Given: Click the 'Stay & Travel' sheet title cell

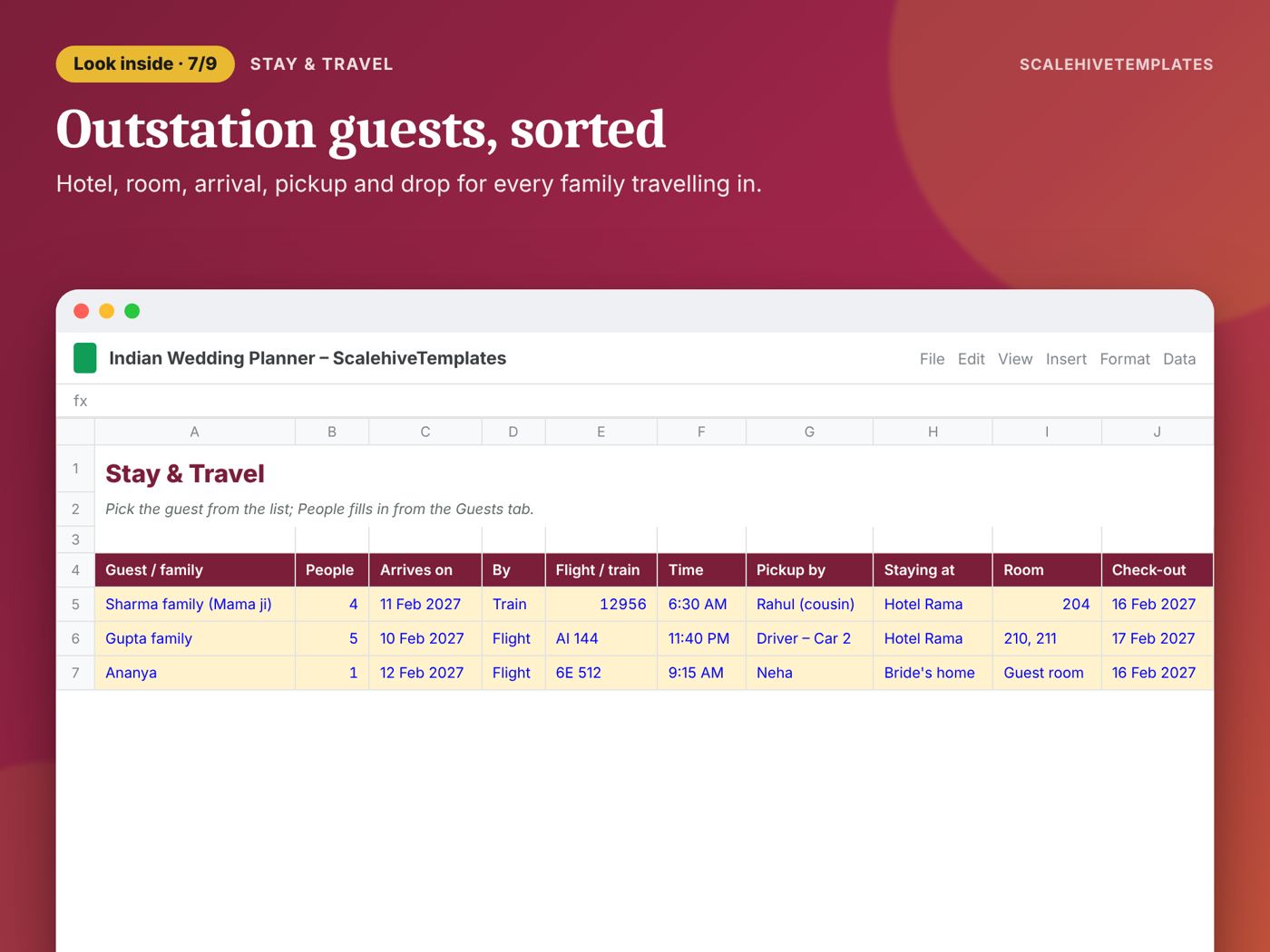Looking at the screenshot, I should (654, 470).
